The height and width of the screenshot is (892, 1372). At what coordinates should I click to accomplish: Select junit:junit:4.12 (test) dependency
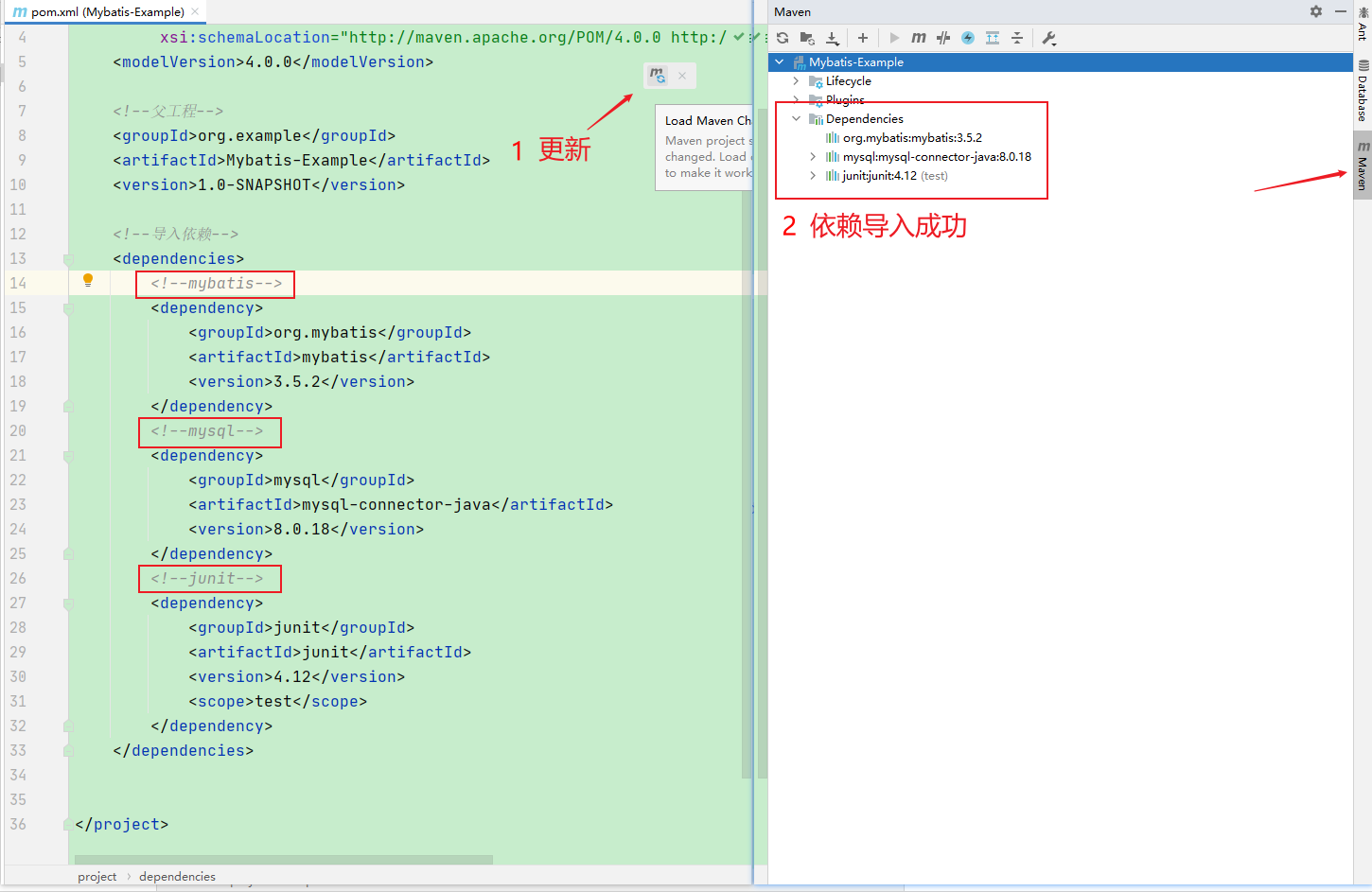(894, 176)
